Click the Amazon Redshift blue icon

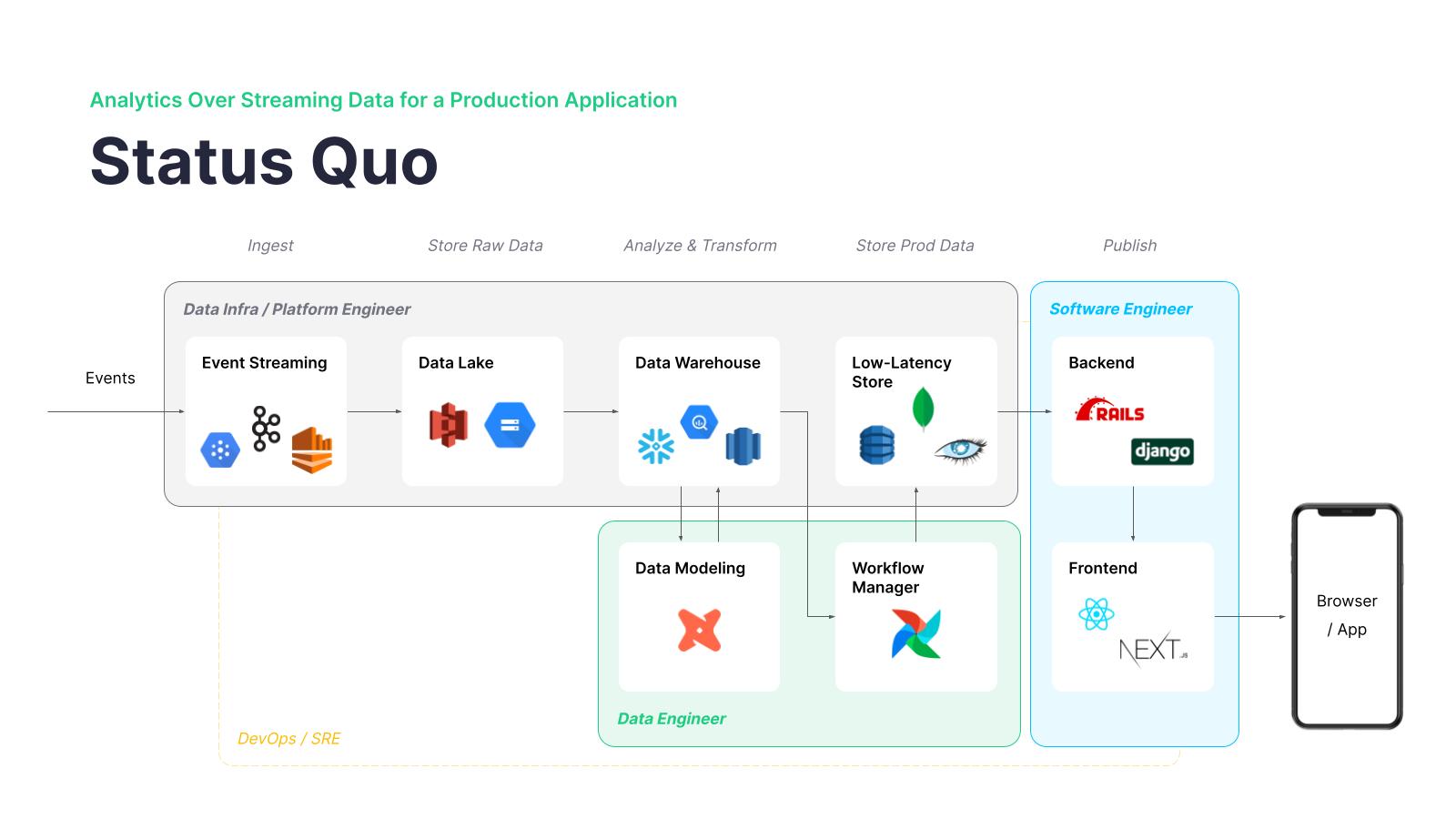coord(743,446)
